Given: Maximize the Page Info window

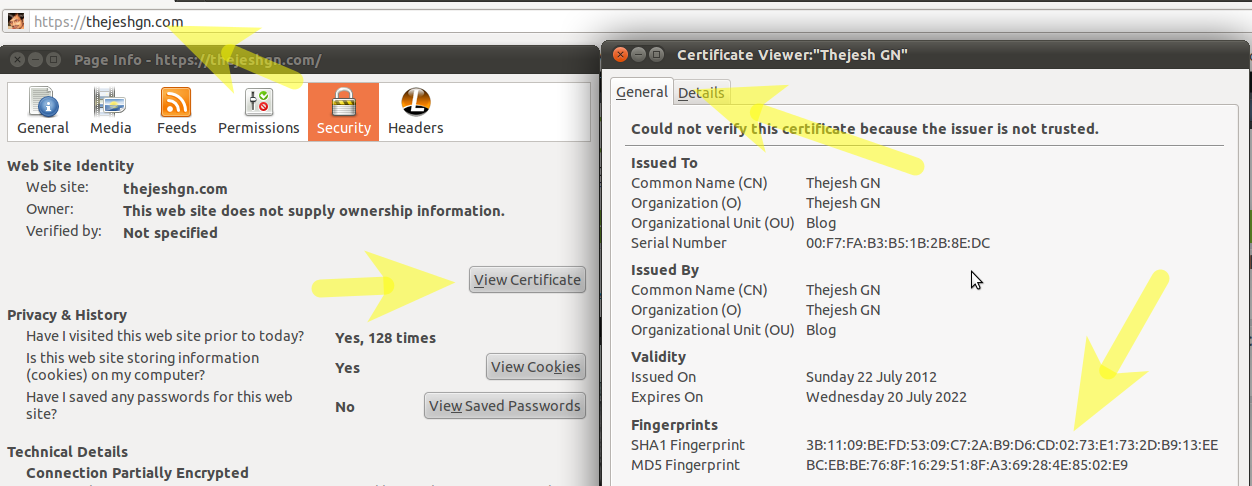Looking at the screenshot, I should click(x=54, y=60).
